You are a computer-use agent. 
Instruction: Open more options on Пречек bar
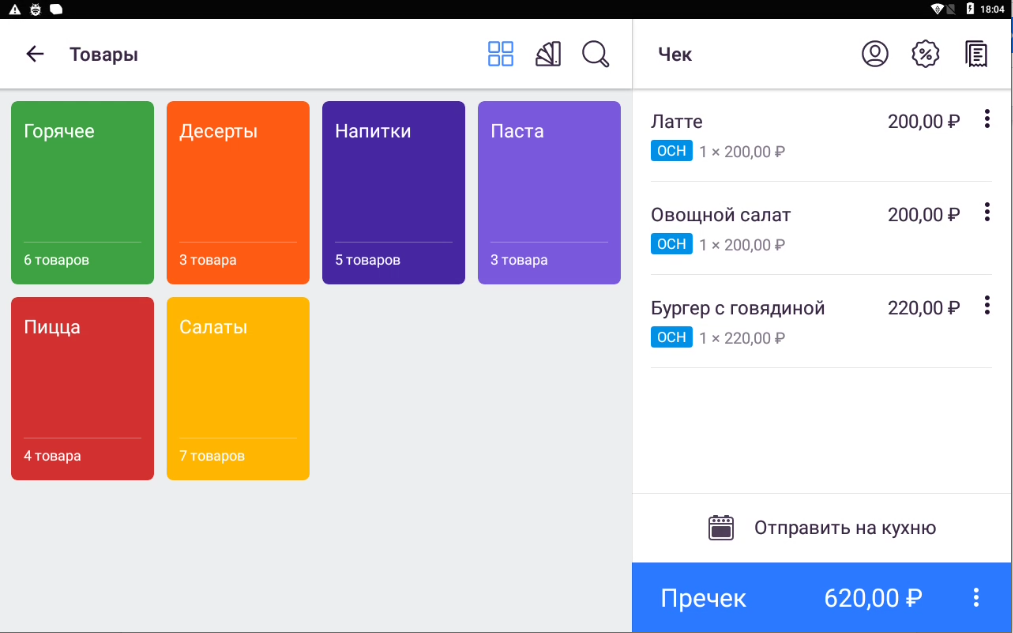tap(976, 597)
